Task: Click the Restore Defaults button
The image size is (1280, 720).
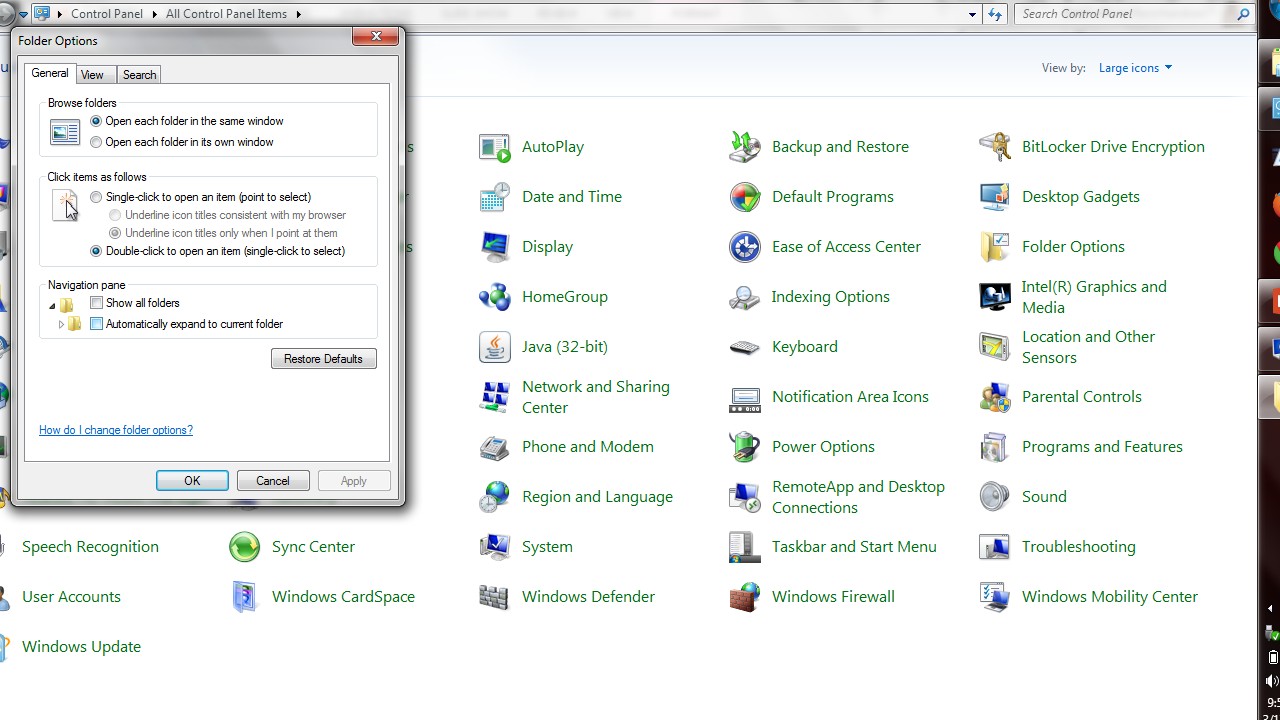Action: pos(323,359)
